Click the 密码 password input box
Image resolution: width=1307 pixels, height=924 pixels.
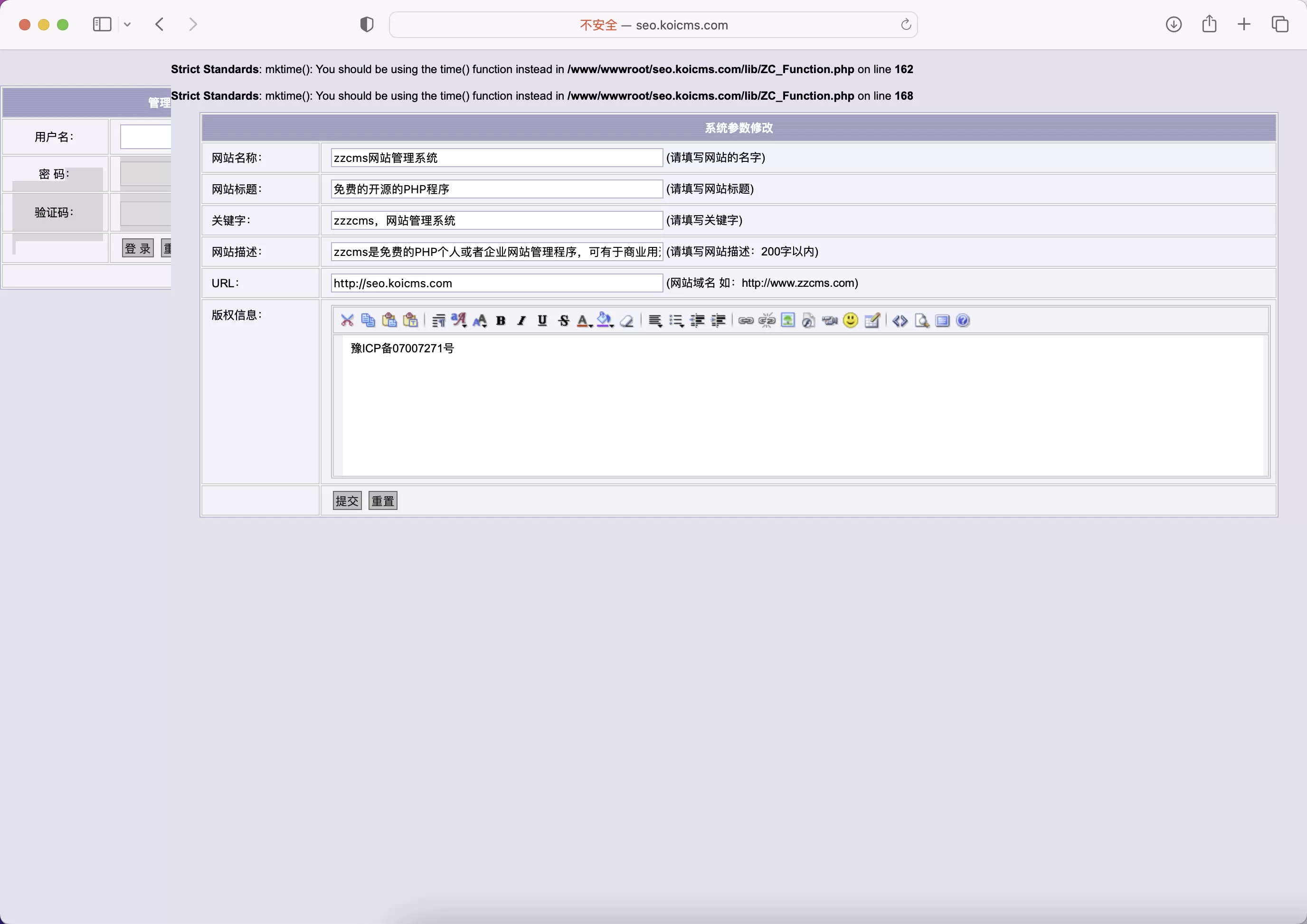point(146,174)
